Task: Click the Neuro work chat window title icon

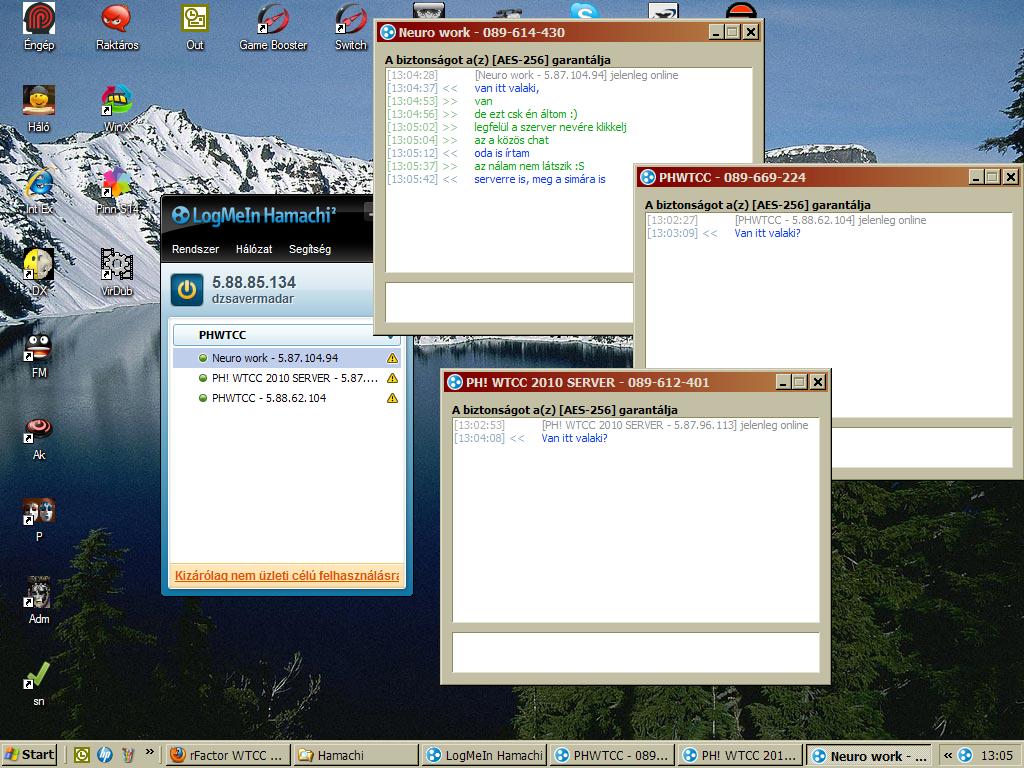Action: [388, 32]
